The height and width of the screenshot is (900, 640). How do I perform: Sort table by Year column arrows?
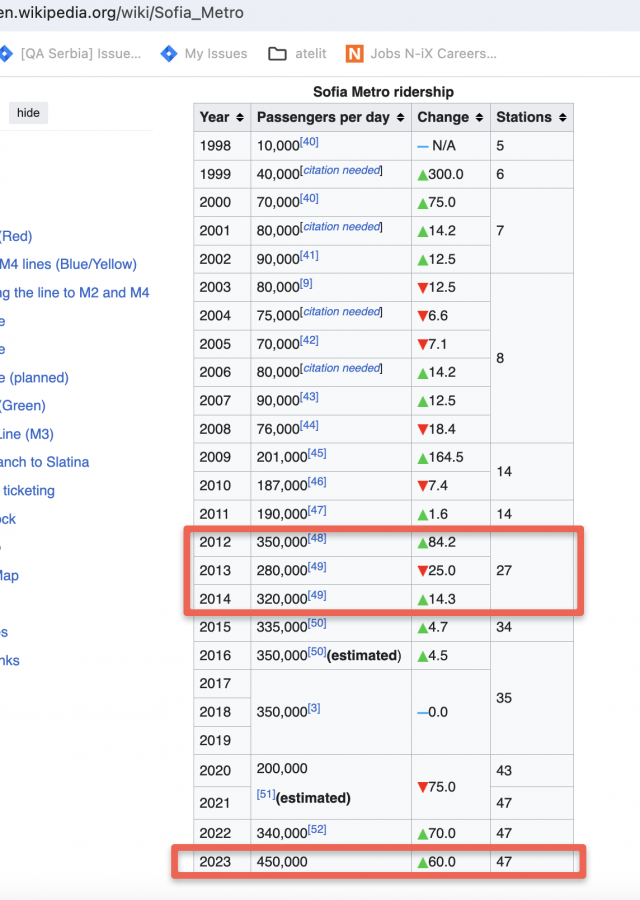pos(239,117)
